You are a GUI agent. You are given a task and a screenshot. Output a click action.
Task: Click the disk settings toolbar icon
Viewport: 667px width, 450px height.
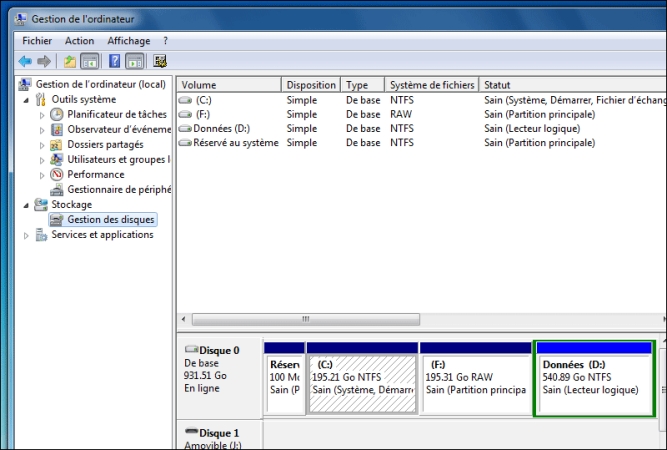[160, 61]
